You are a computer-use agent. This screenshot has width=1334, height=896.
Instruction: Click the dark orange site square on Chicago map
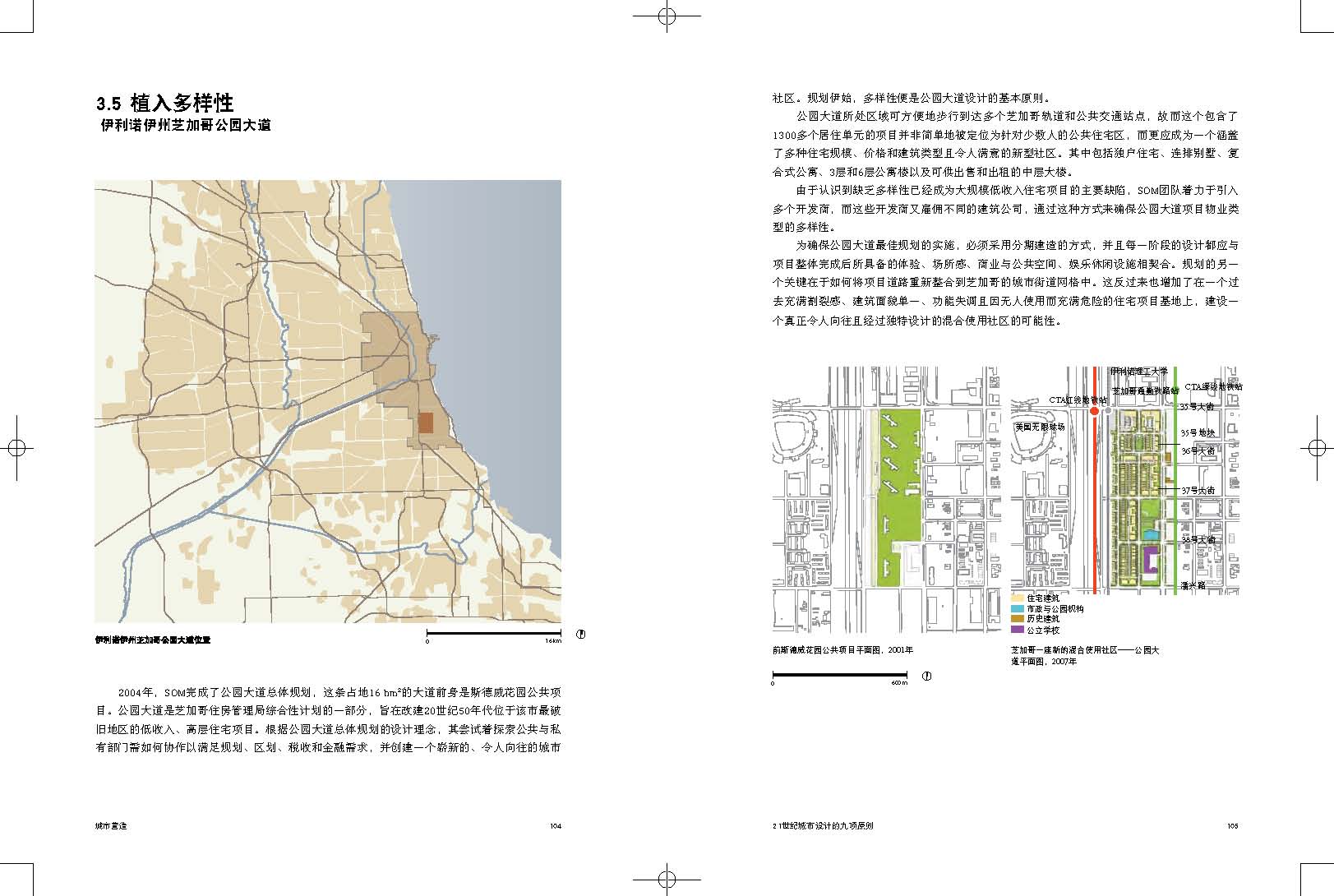pos(426,423)
